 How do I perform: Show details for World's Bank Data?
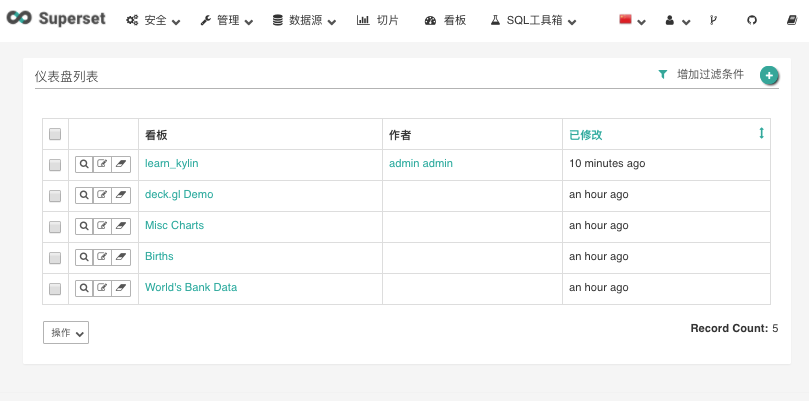84,288
